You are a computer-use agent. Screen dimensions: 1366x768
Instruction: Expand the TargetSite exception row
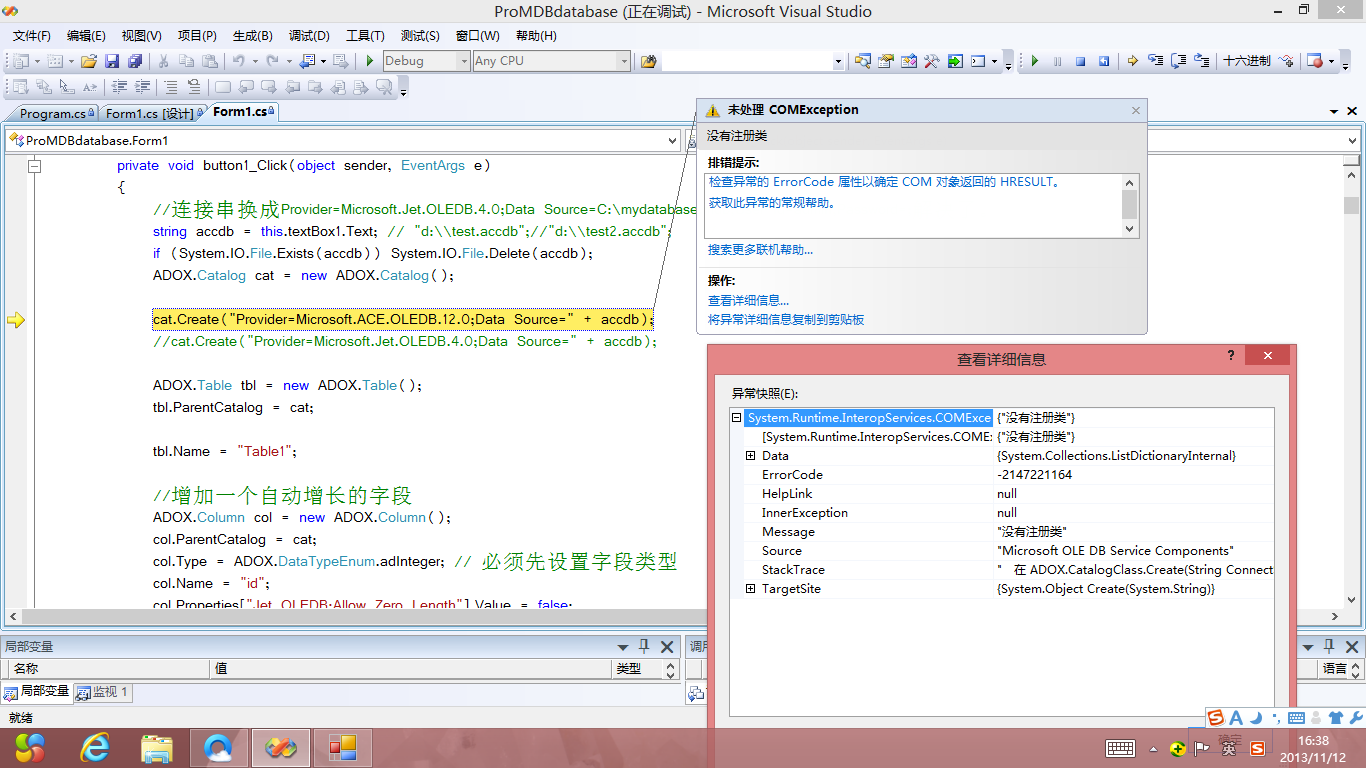751,589
